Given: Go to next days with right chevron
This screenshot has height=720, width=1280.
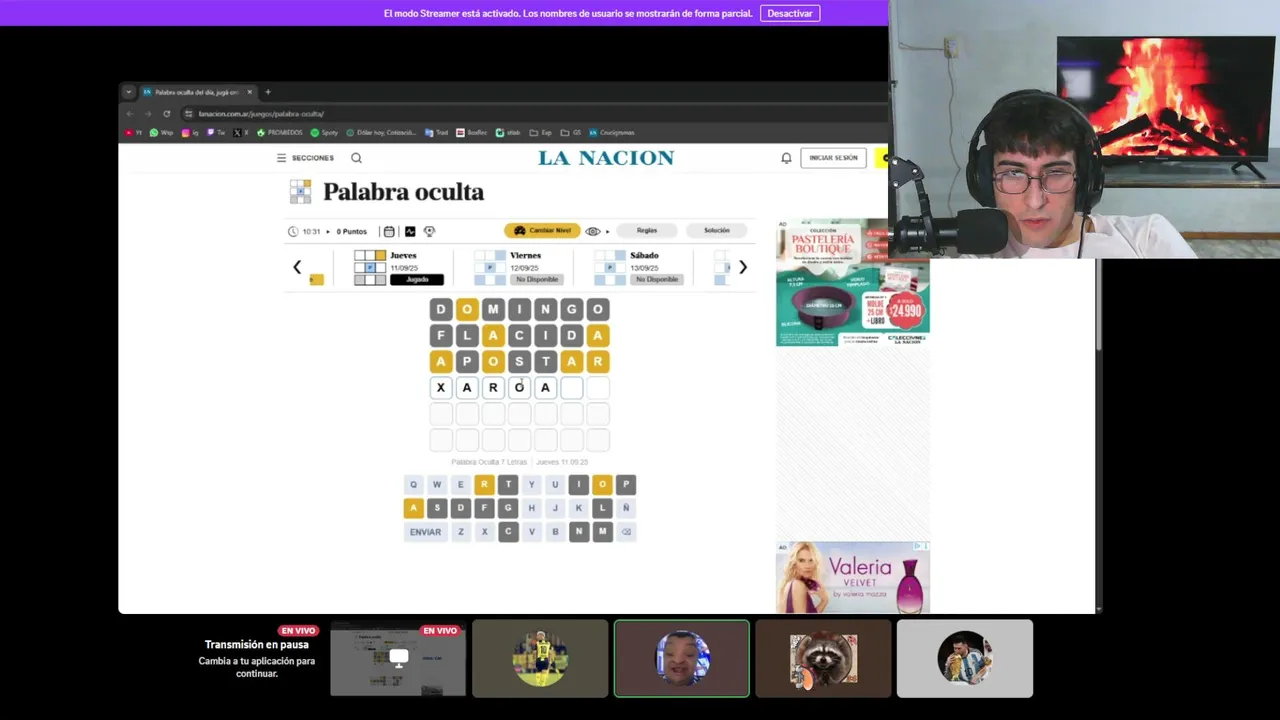Looking at the screenshot, I should click(743, 267).
